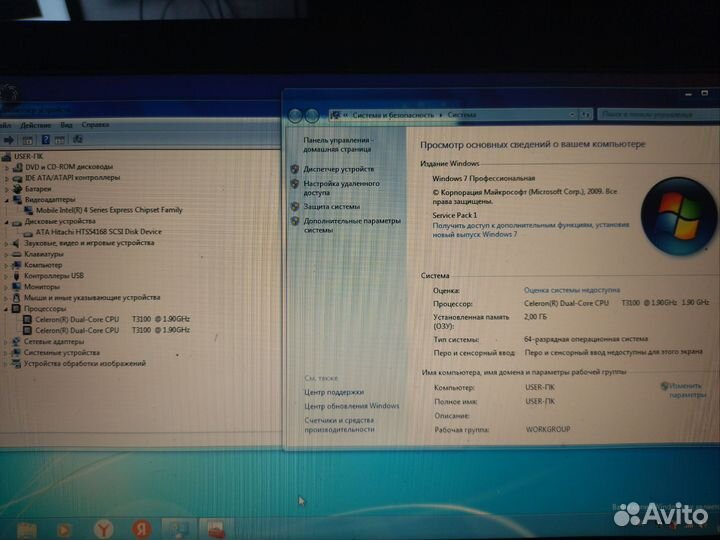Click the toolbar icon just left of the Help icon
The height and width of the screenshot is (540, 720).
(28, 140)
